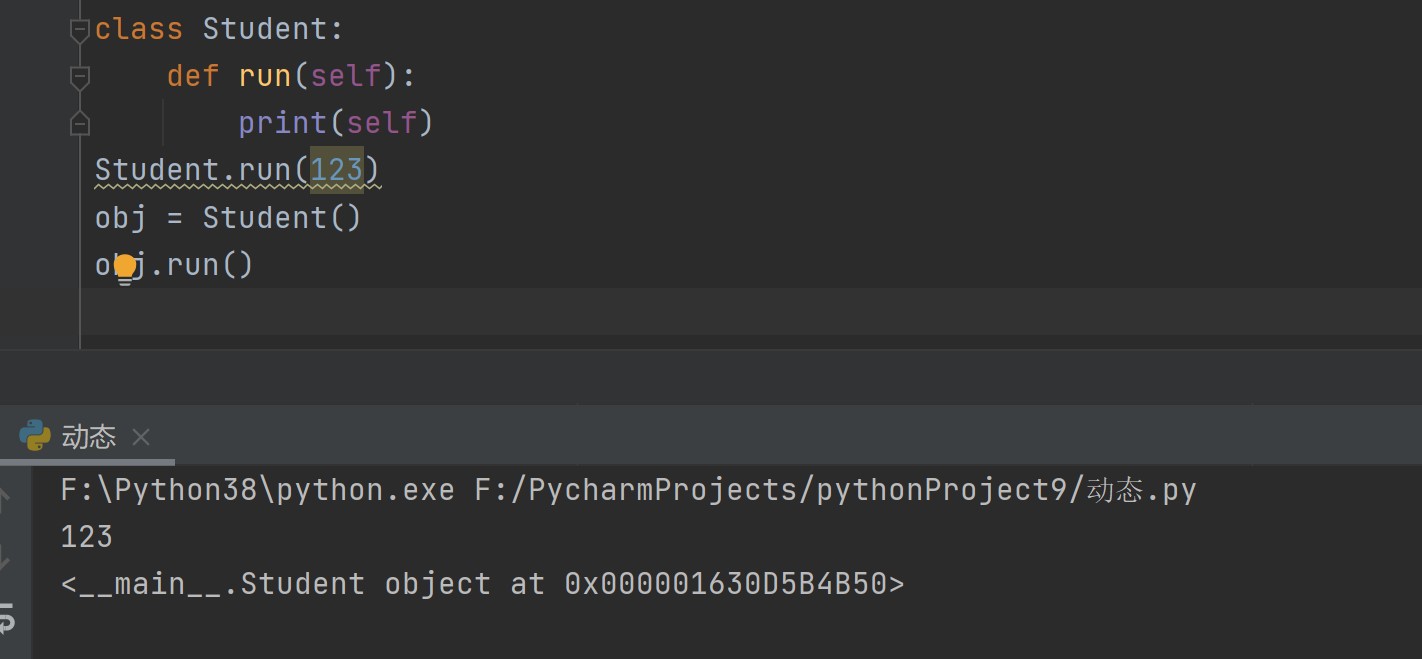The width and height of the screenshot is (1422, 659).
Task: Place cursor on the obj = Student() line
Action: pos(227,218)
